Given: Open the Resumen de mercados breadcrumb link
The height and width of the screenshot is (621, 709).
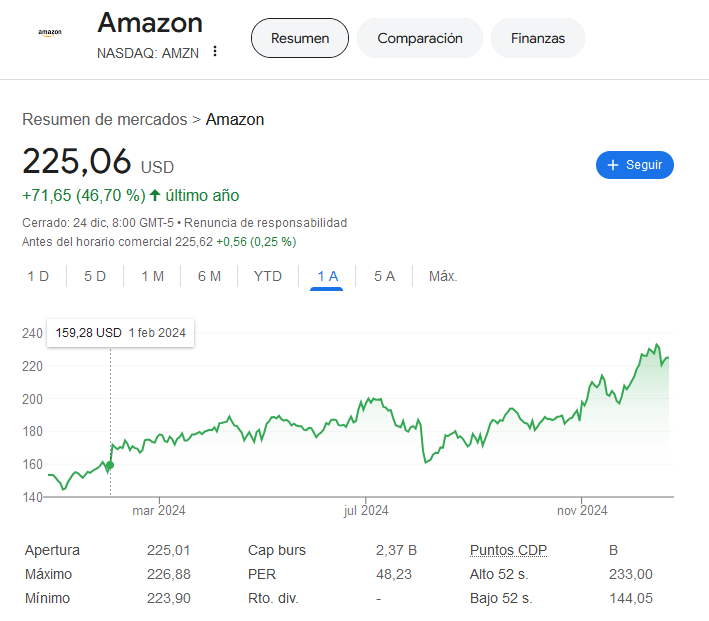Looking at the screenshot, I should (104, 120).
